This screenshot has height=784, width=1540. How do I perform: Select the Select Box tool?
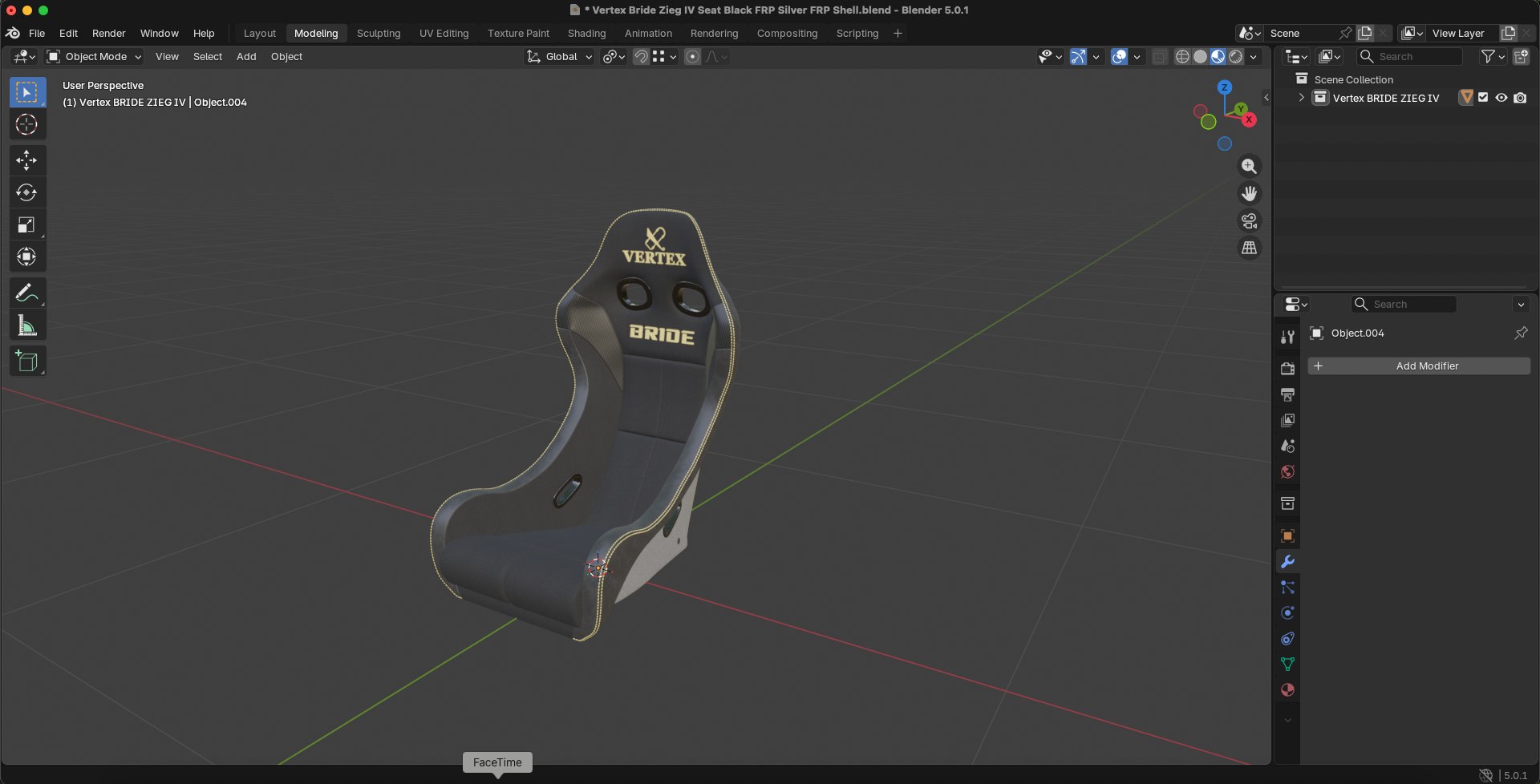point(27,93)
